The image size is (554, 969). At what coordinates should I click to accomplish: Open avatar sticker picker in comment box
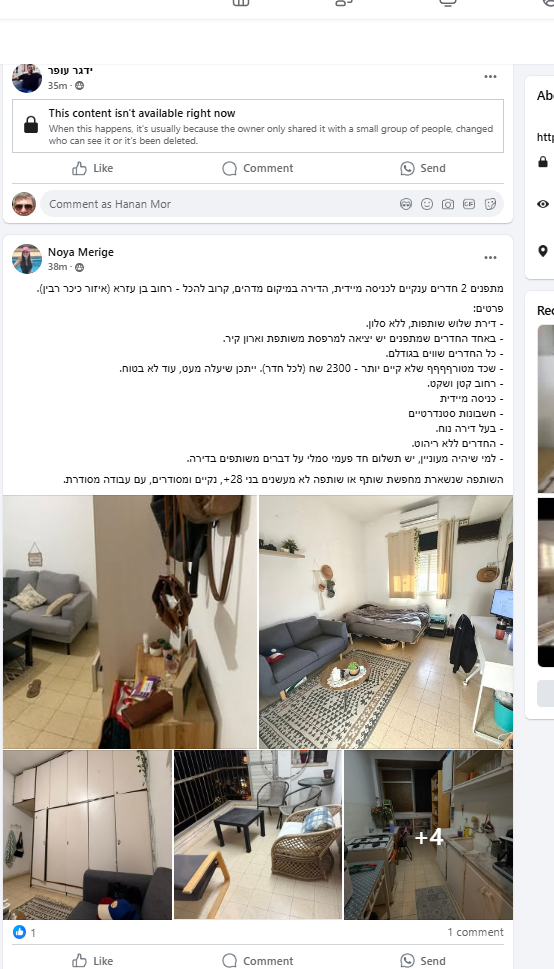406,204
